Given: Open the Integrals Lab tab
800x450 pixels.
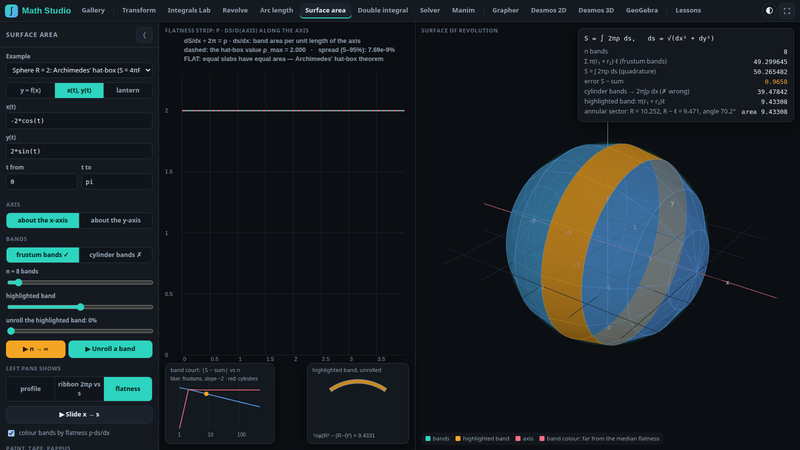Looking at the screenshot, I should pos(189,10).
